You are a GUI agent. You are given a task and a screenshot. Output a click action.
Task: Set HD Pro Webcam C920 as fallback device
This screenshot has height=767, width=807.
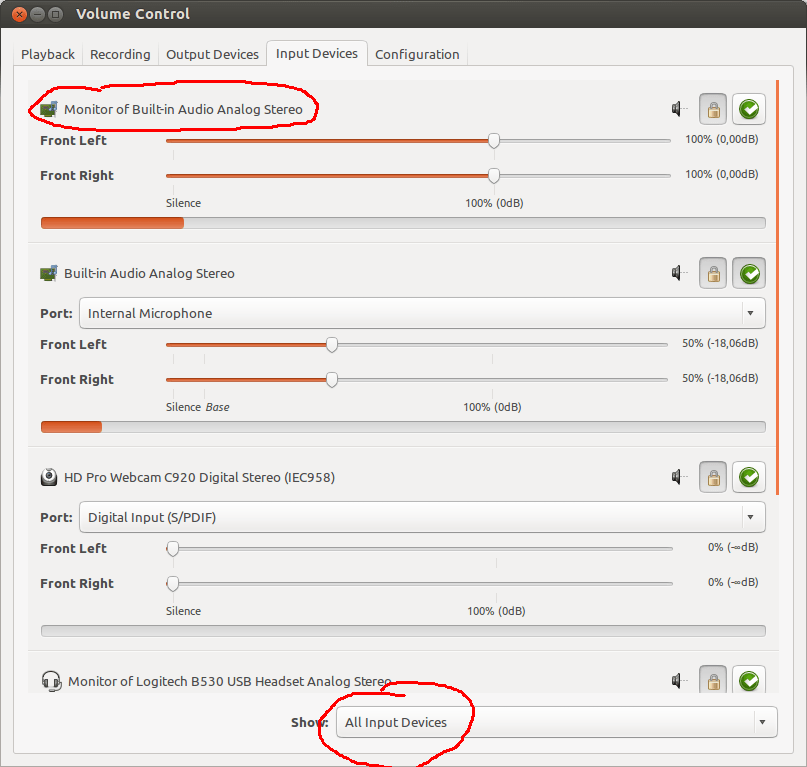pyautogui.click(x=748, y=477)
